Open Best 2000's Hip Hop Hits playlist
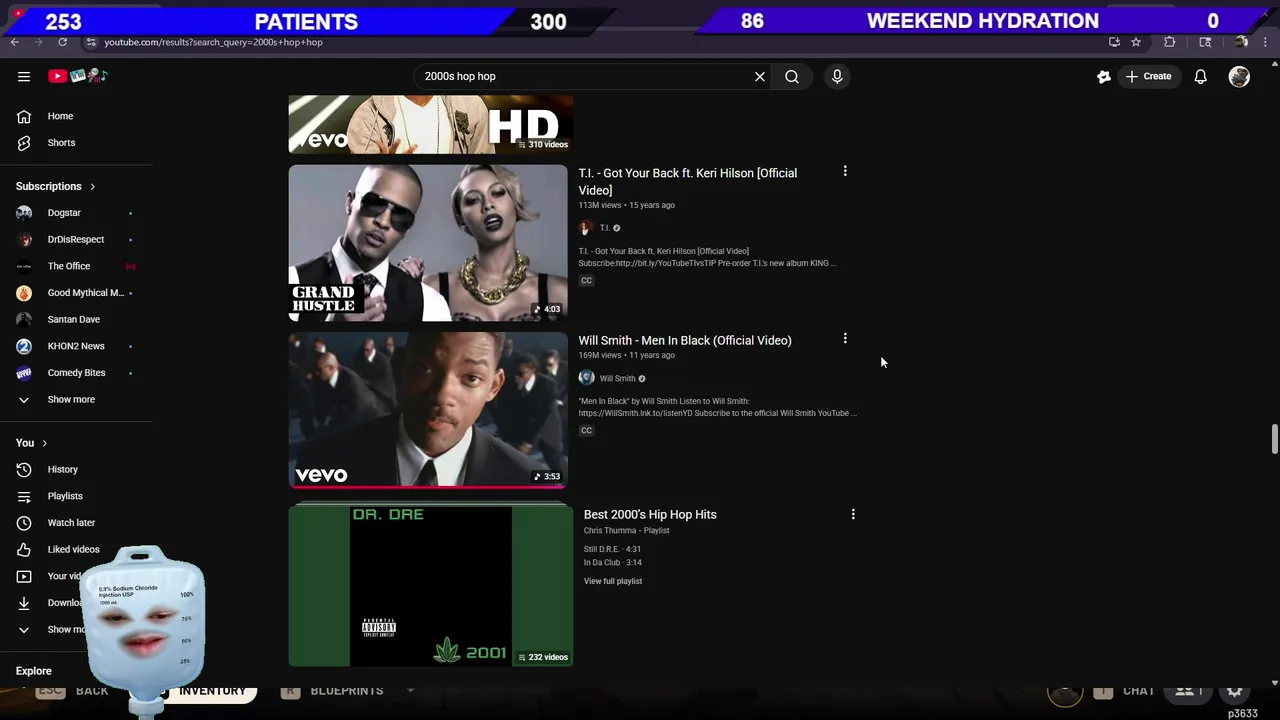This screenshot has width=1280, height=720. pos(650,514)
